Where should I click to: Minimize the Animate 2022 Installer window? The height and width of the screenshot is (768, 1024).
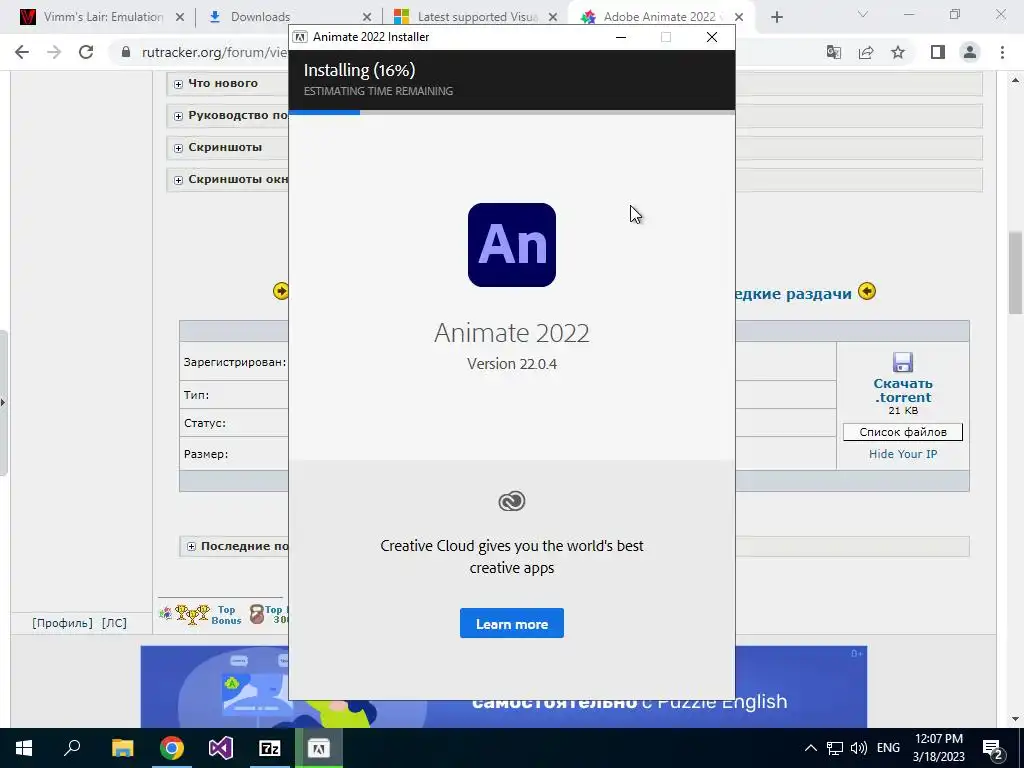[x=621, y=37]
